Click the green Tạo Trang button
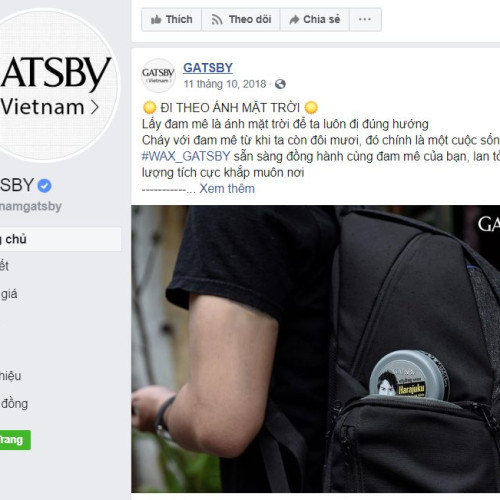 click(x=15, y=440)
